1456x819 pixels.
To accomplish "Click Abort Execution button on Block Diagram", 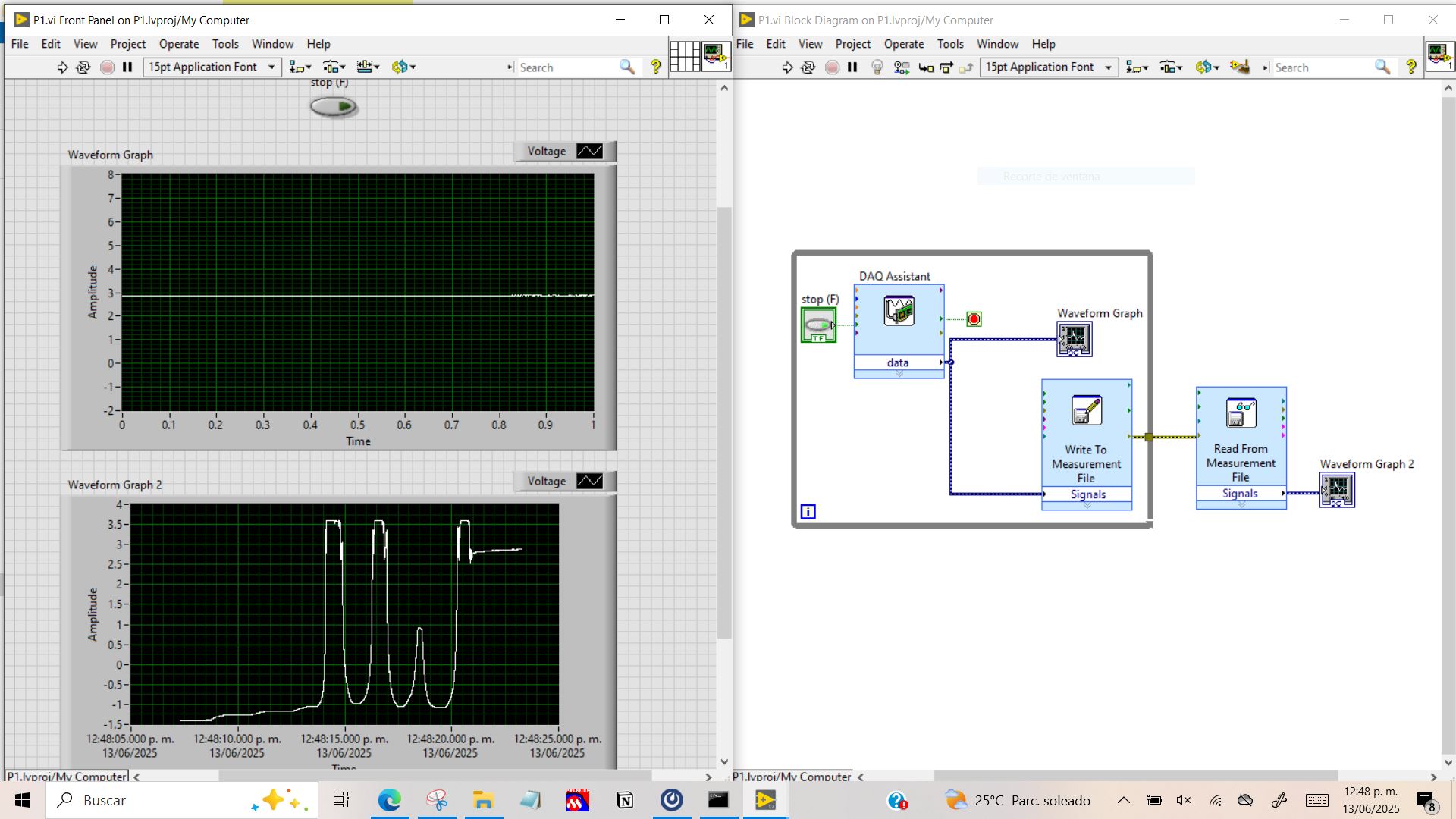I will coord(832,67).
